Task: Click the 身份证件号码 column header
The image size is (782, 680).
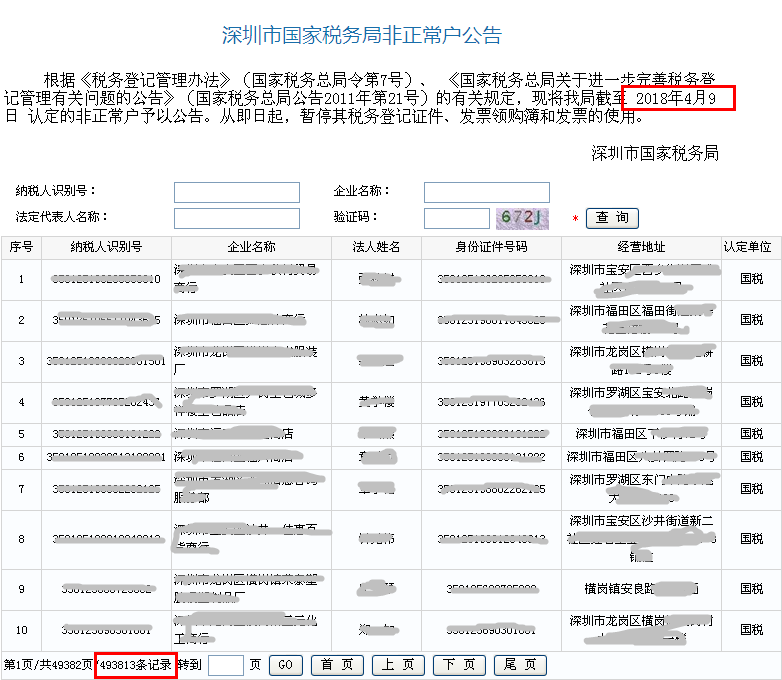Action: click(x=491, y=247)
